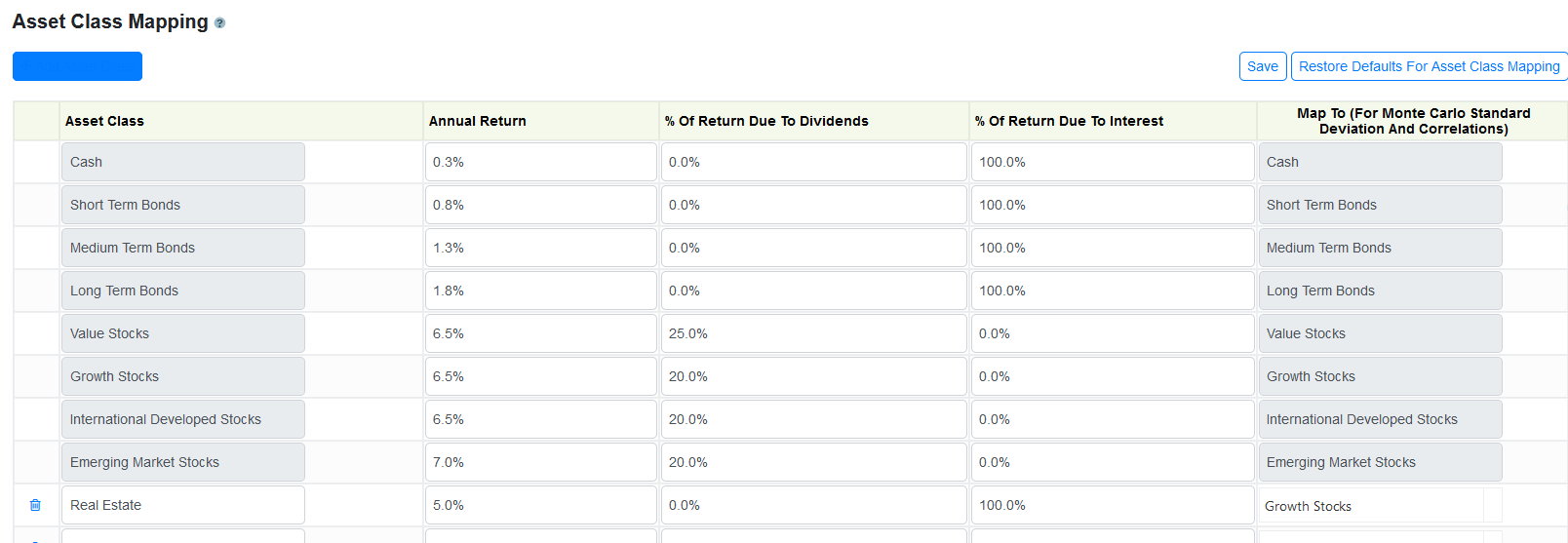Click the Short Term Bonds interest percentage field
Viewport: 1568px width, 543px height.
point(1113,205)
